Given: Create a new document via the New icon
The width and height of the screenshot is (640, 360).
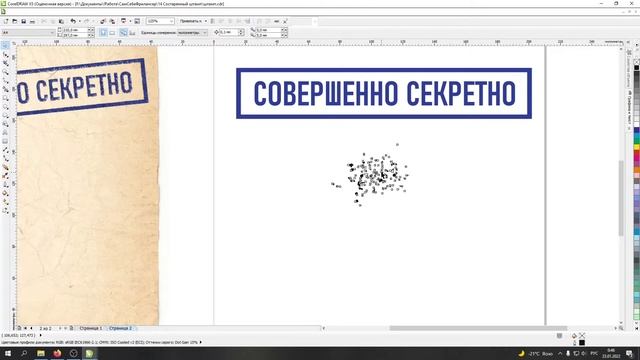Looking at the screenshot, I should [6, 21].
